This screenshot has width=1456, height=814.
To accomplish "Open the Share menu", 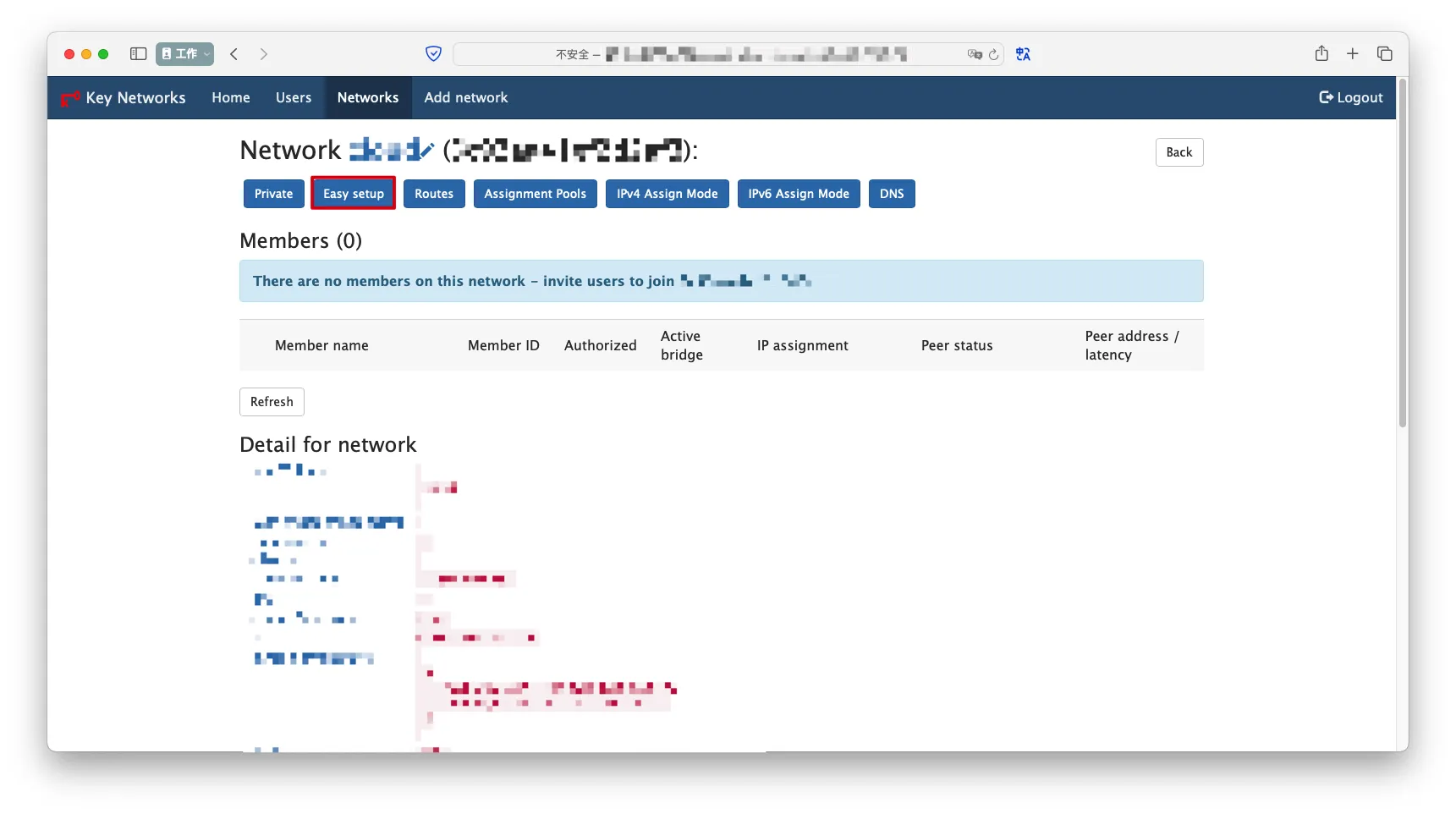I will 1321,54.
